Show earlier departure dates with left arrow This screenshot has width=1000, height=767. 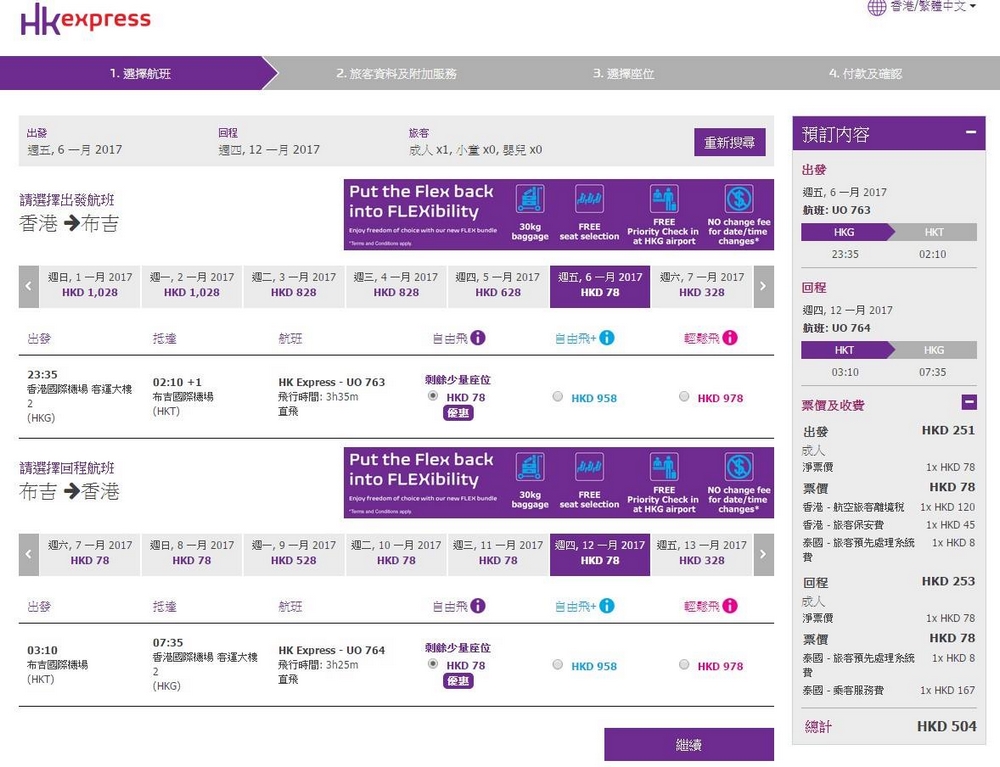click(29, 286)
